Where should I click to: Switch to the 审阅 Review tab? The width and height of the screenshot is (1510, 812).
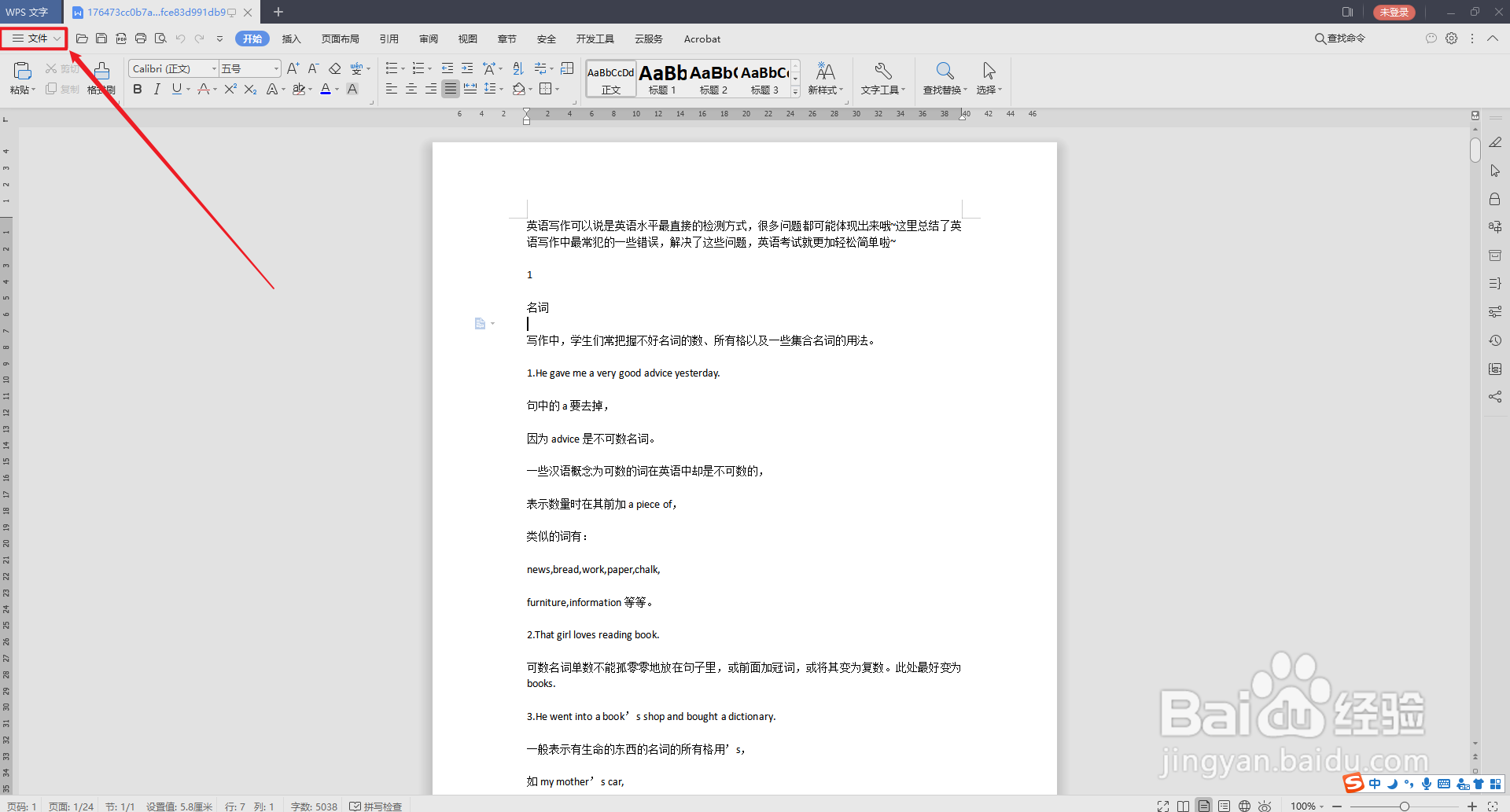[428, 39]
